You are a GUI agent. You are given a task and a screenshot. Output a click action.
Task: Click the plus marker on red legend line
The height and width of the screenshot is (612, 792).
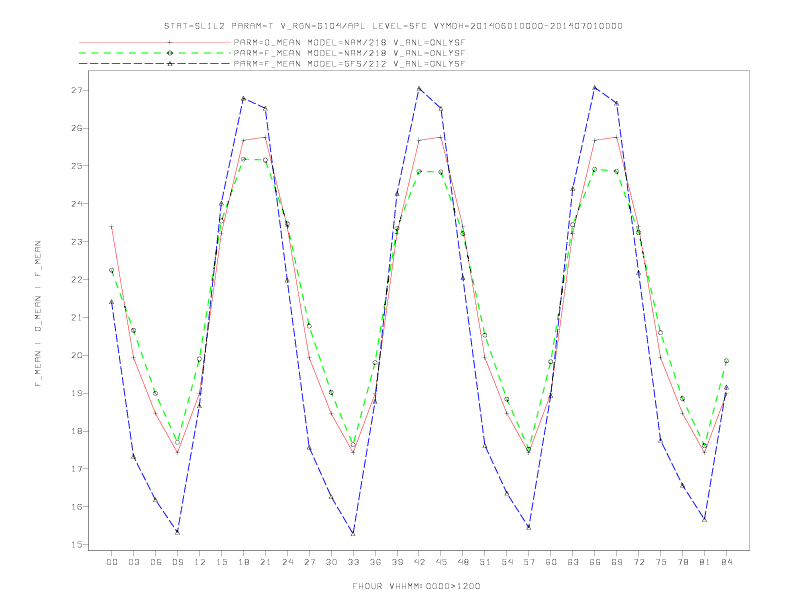point(170,42)
